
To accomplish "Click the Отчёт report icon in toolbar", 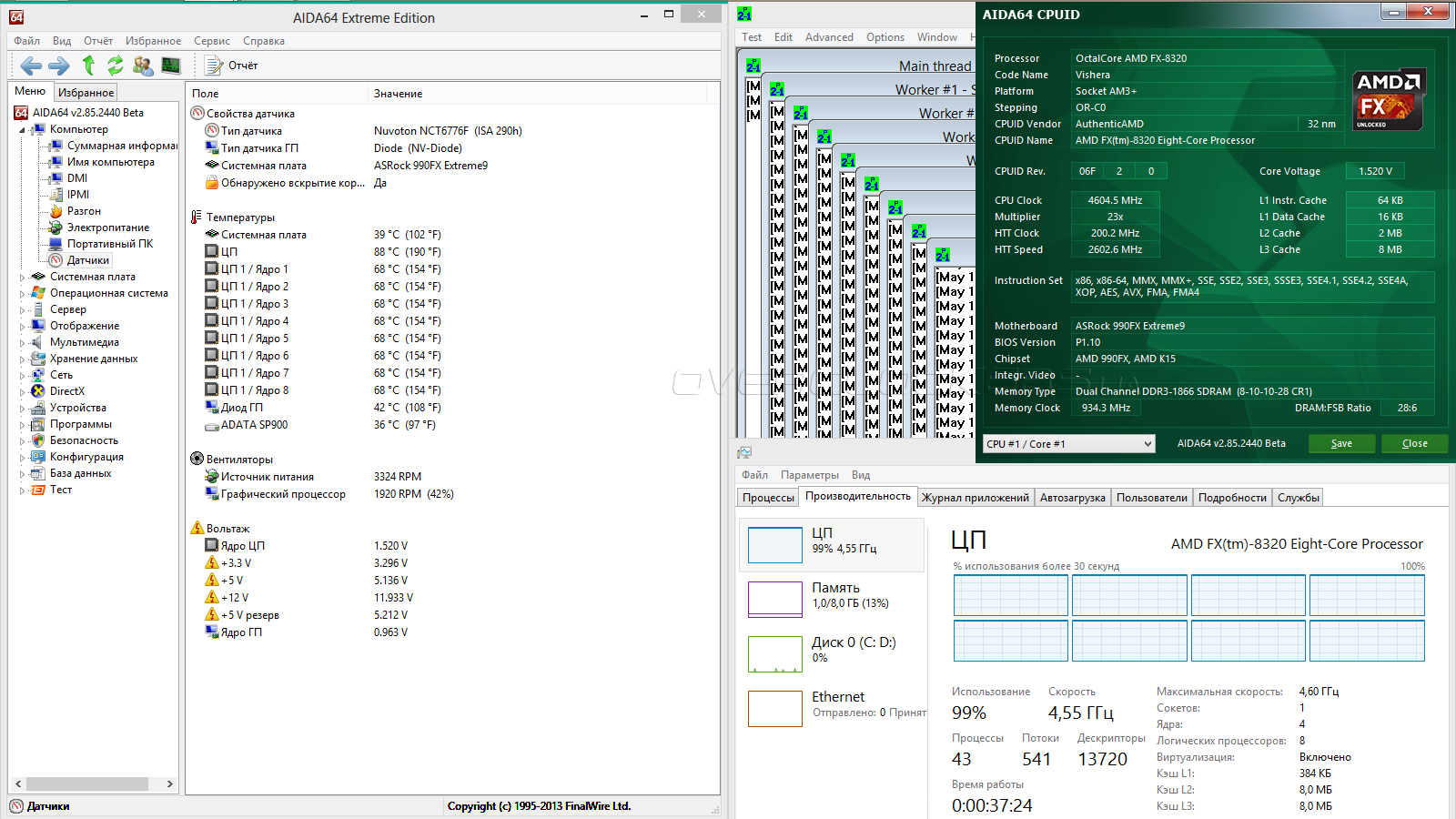I will coord(214,66).
